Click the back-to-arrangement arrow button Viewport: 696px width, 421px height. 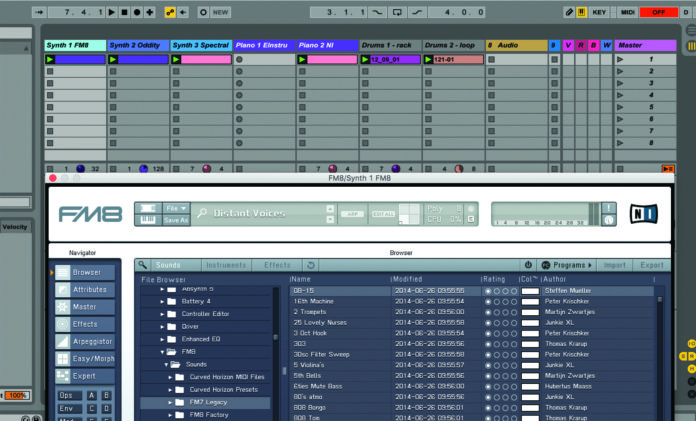183,12
